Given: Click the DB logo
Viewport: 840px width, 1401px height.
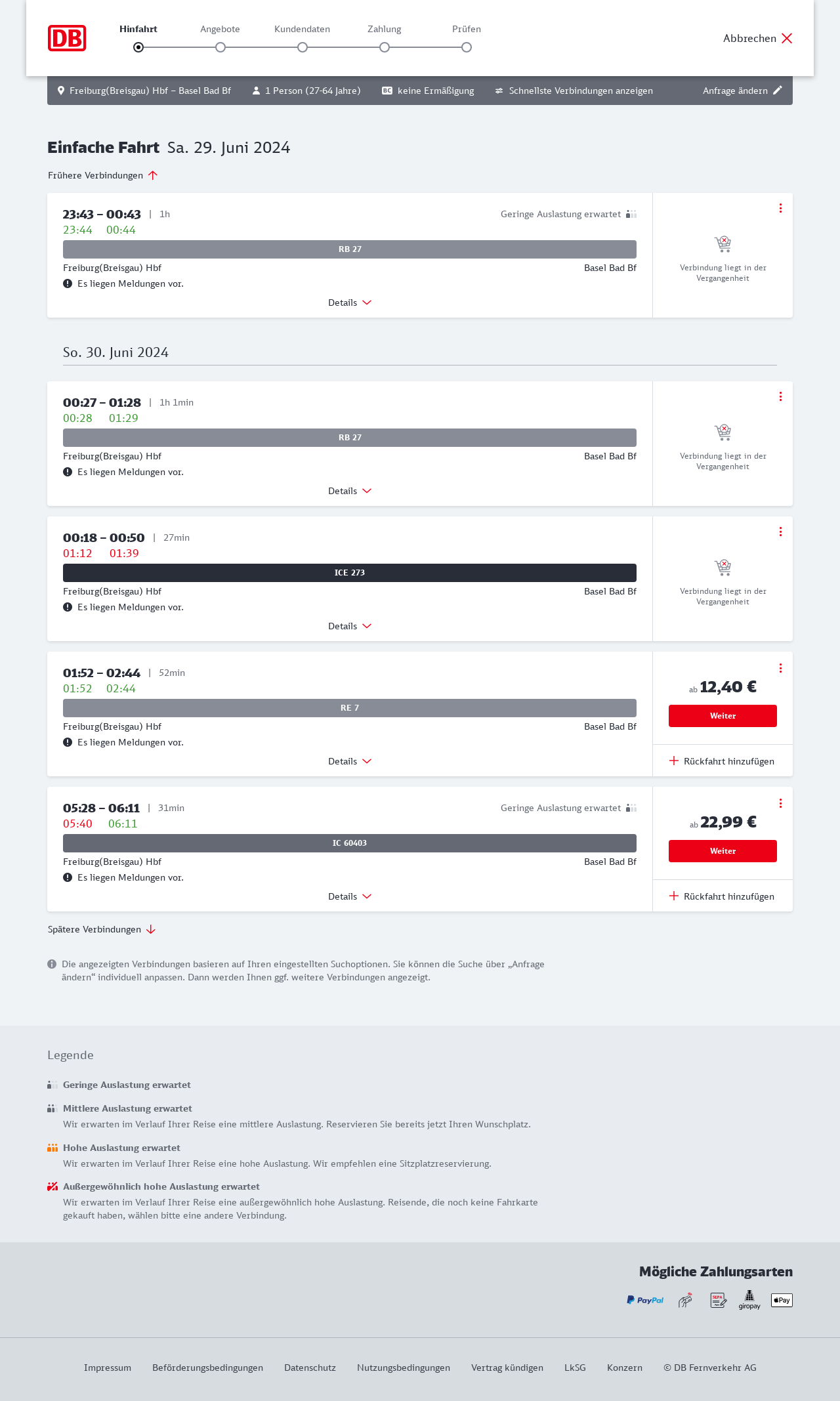Looking at the screenshot, I should [67, 38].
